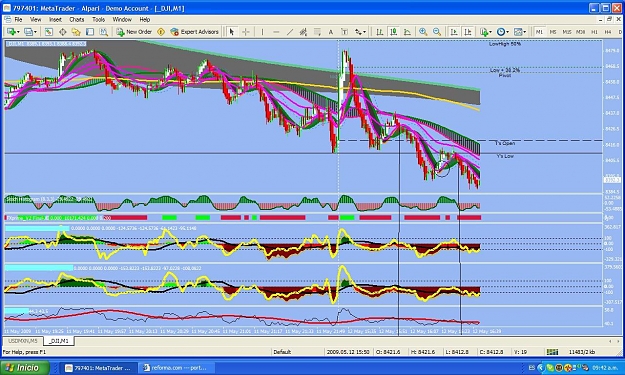625x375 pixels.
Task: Click the chart window icon beside File
Action: 8,20
